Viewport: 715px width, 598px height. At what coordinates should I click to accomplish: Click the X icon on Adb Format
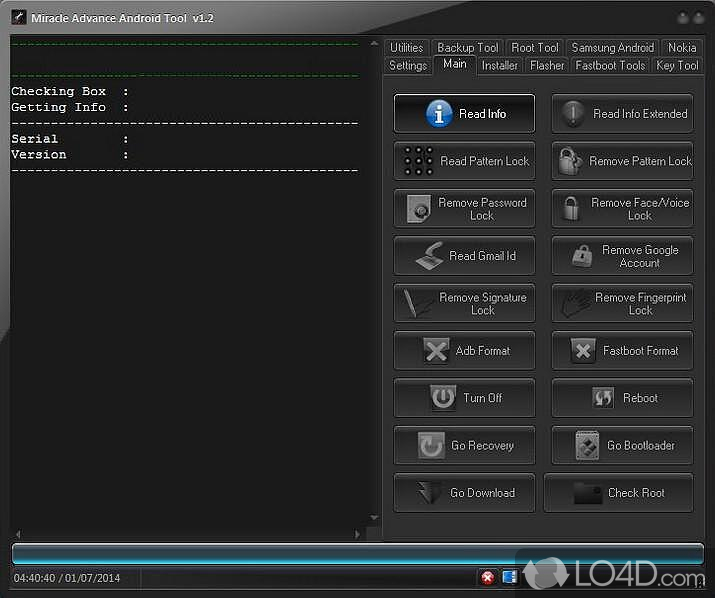tap(436, 351)
